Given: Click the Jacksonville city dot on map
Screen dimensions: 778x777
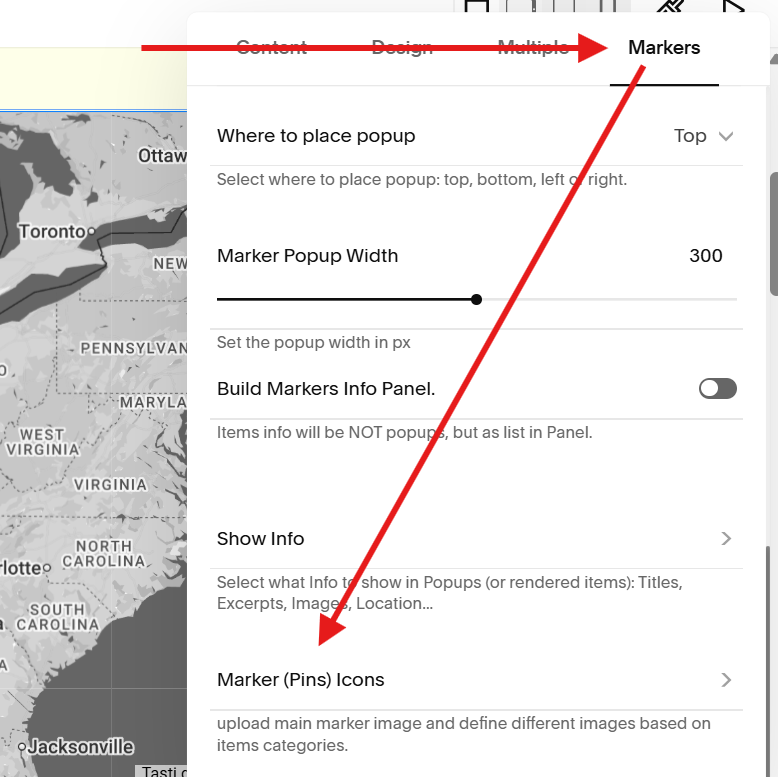Looking at the screenshot, I should [21, 746].
